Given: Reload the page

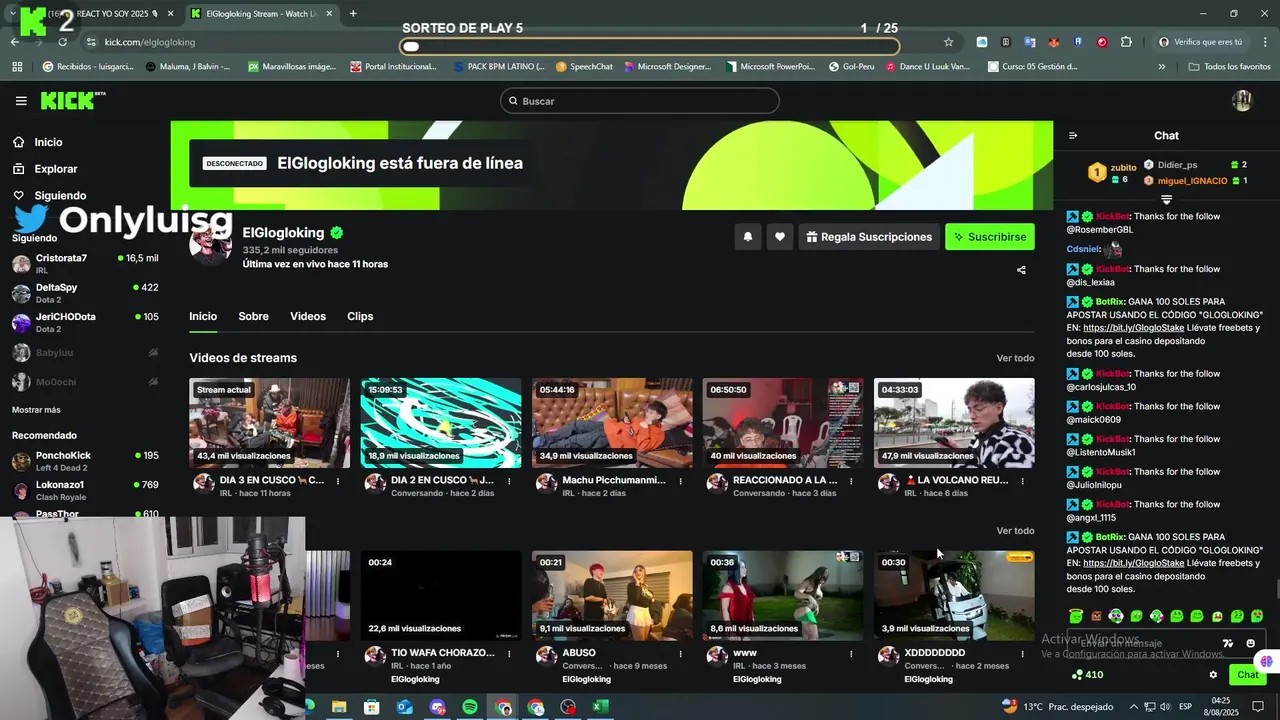Looking at the screenshot, I should pyautogui.click(x=63, y=42).
